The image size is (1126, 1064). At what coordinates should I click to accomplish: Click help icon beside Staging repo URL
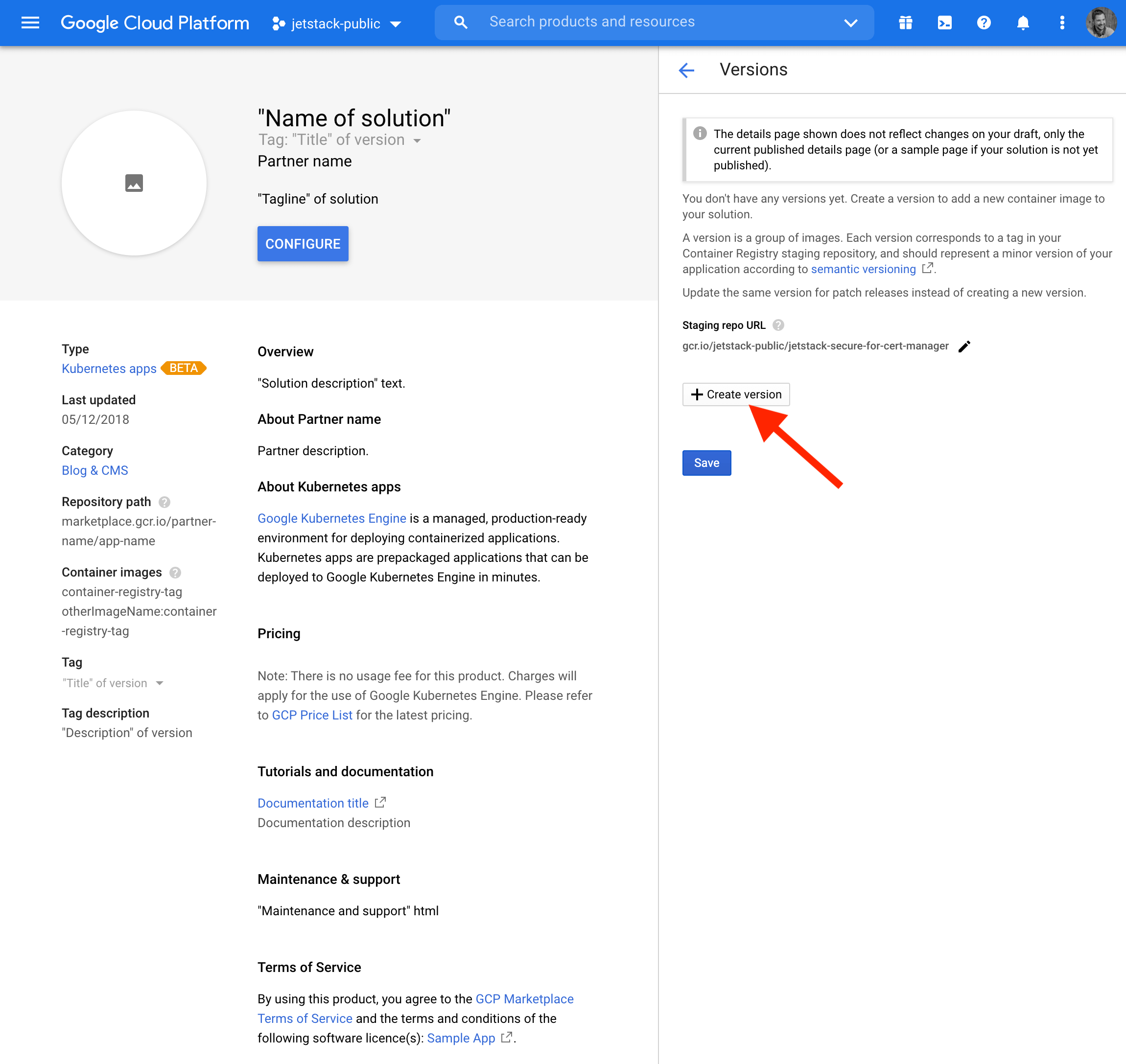click(778, 325)
